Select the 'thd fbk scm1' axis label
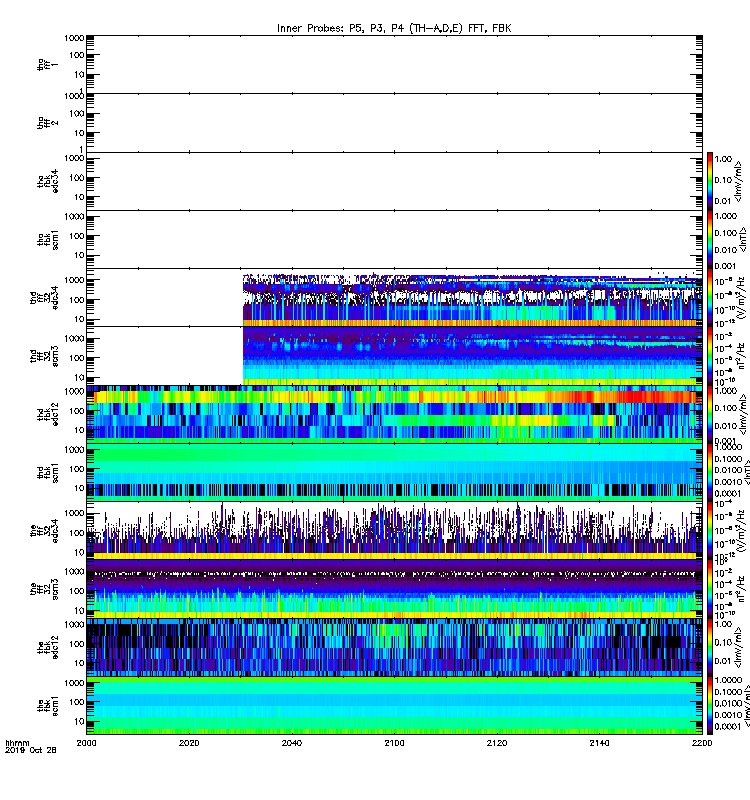The height and width of the screenshot is (800, 750). (47, 472)
